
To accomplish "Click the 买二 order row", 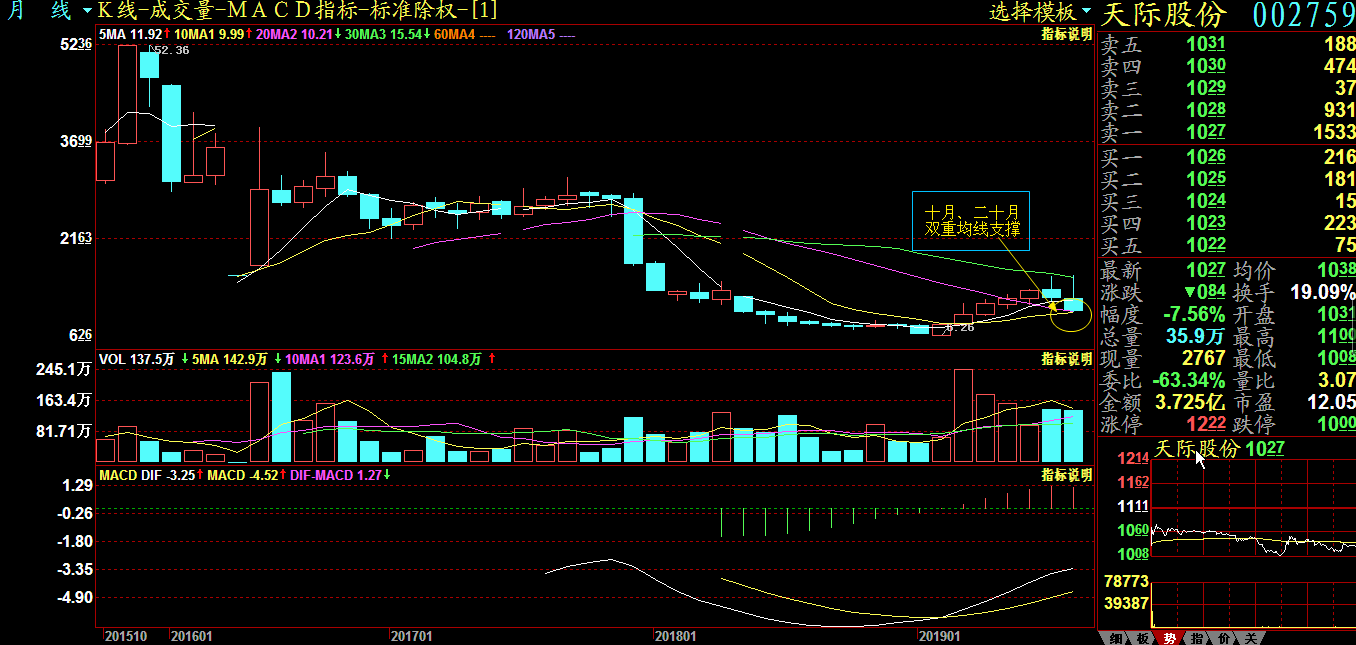I will pos(1228,179).
